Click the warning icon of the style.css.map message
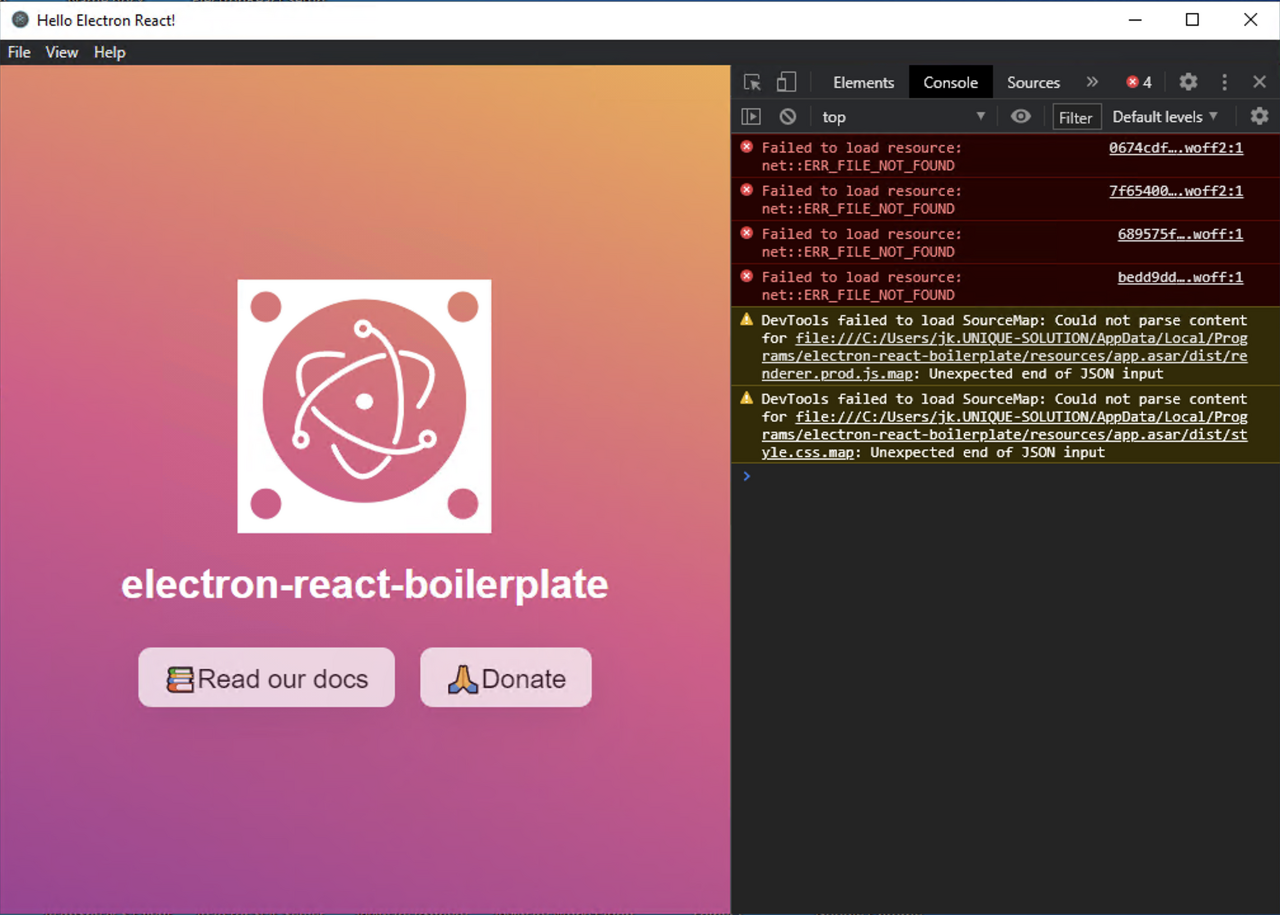Screen dimensions: 1280x915 [x=746, y=398]
